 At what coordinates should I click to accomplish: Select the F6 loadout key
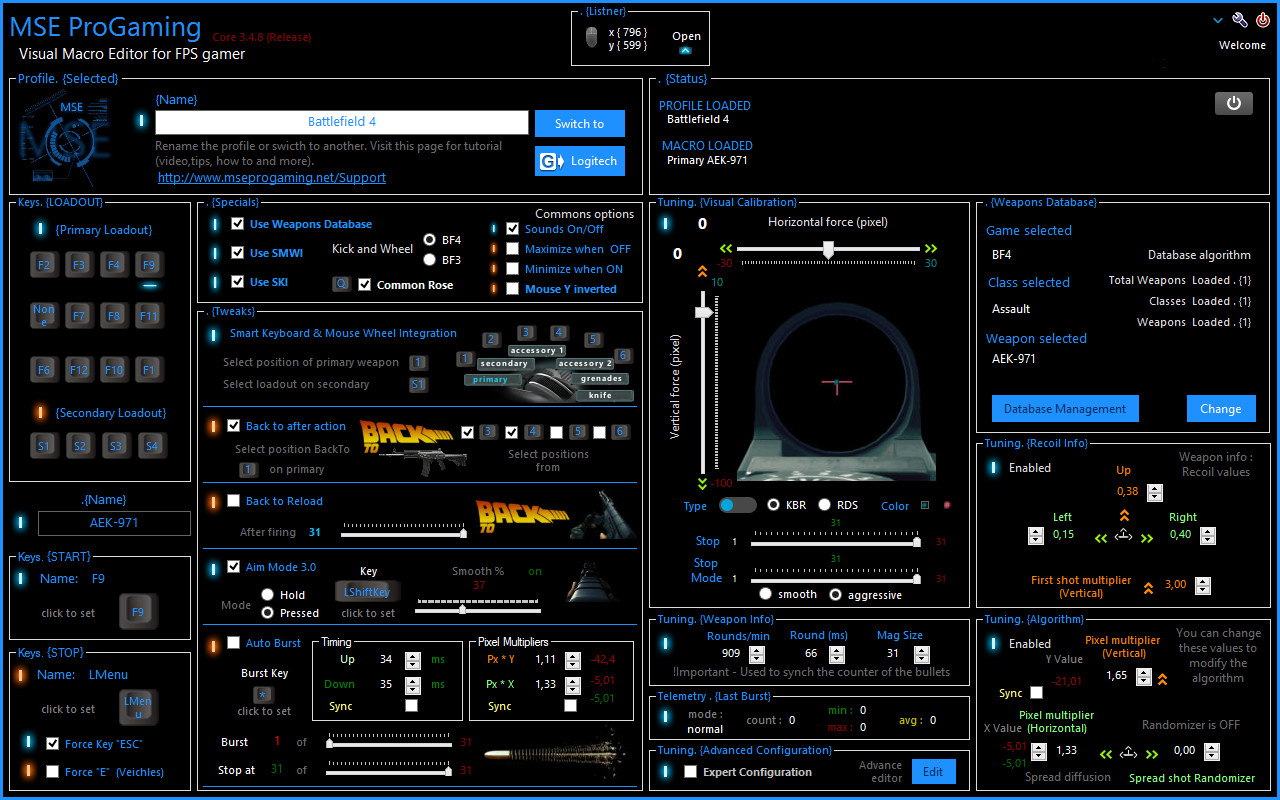coord(44,369)
